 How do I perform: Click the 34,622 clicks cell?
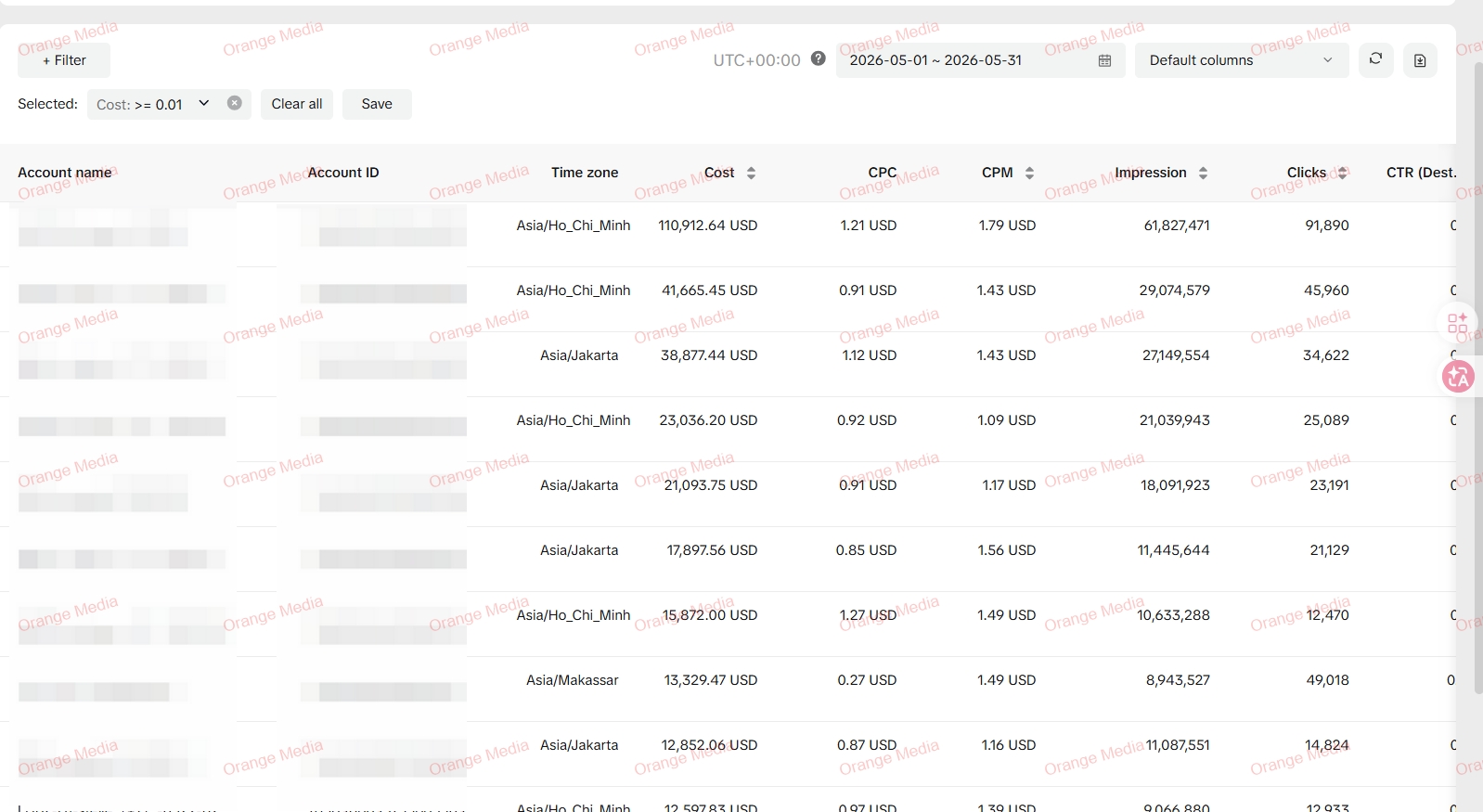(x=1326, y=355)
